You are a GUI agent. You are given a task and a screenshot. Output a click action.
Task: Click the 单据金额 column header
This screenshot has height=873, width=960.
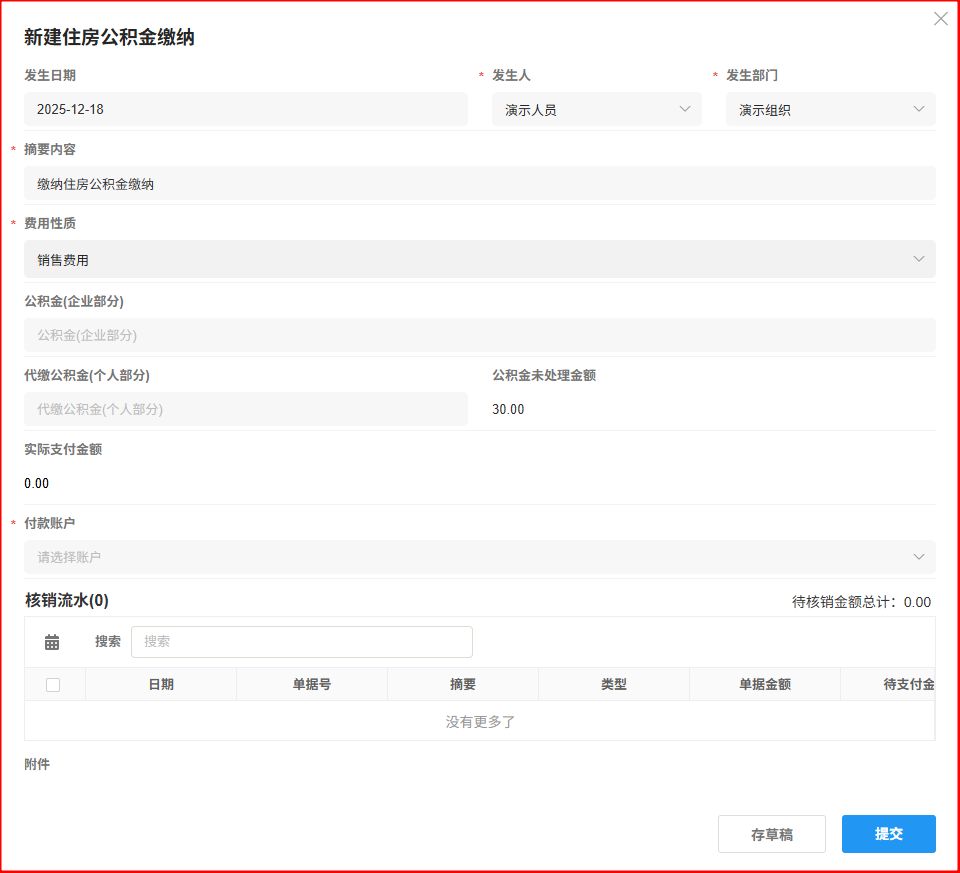(x=765, y=684)
